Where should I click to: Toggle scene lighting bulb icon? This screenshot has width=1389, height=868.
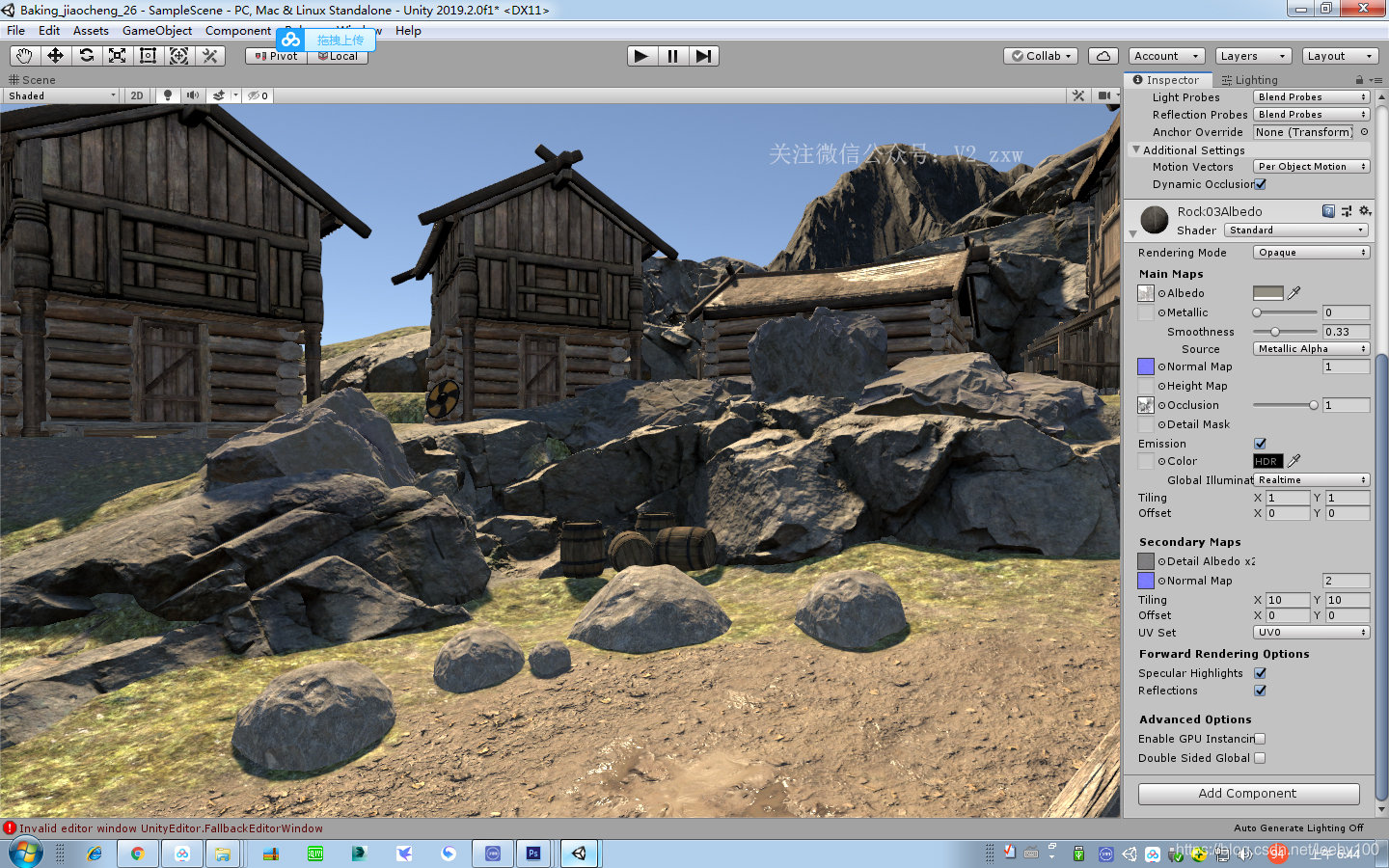(168, 95)
